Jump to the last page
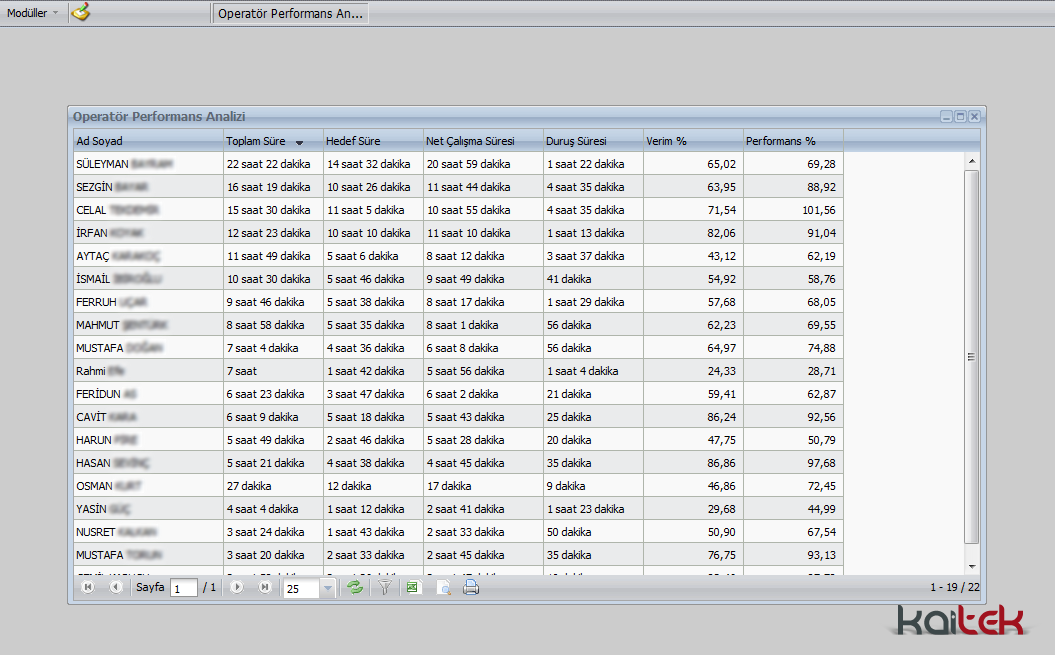 pos(264,588)
